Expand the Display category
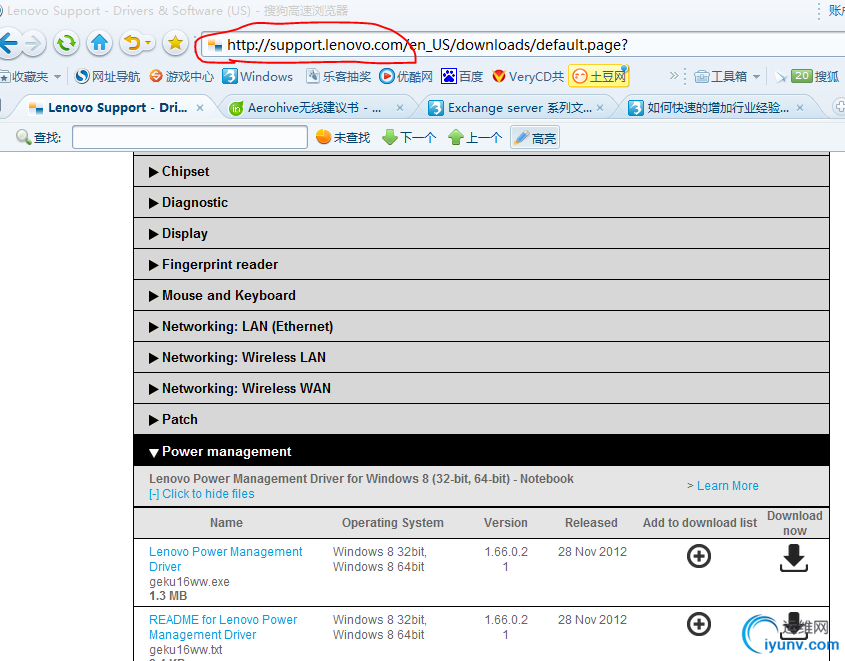Viewport: 845px width, 661px height. pyautogui.click(x=481, y=233)
